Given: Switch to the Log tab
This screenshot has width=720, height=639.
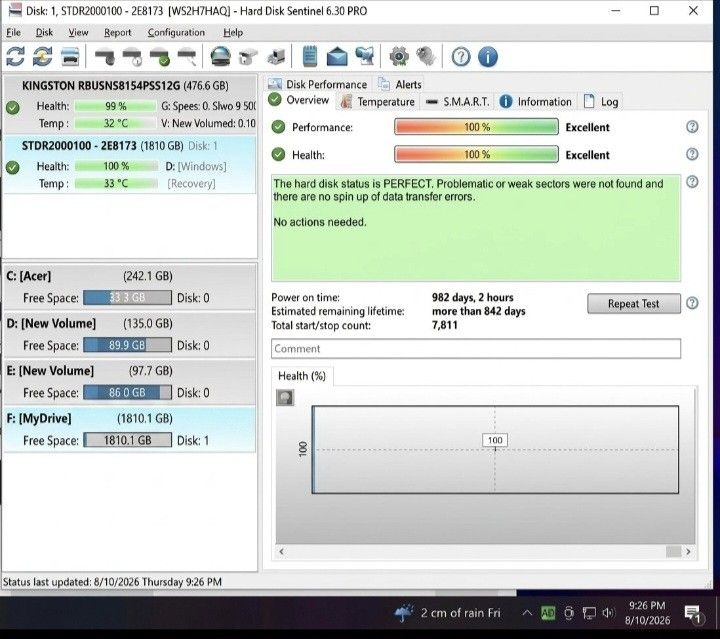Looking at the screenshot, I should coord(601,101).
